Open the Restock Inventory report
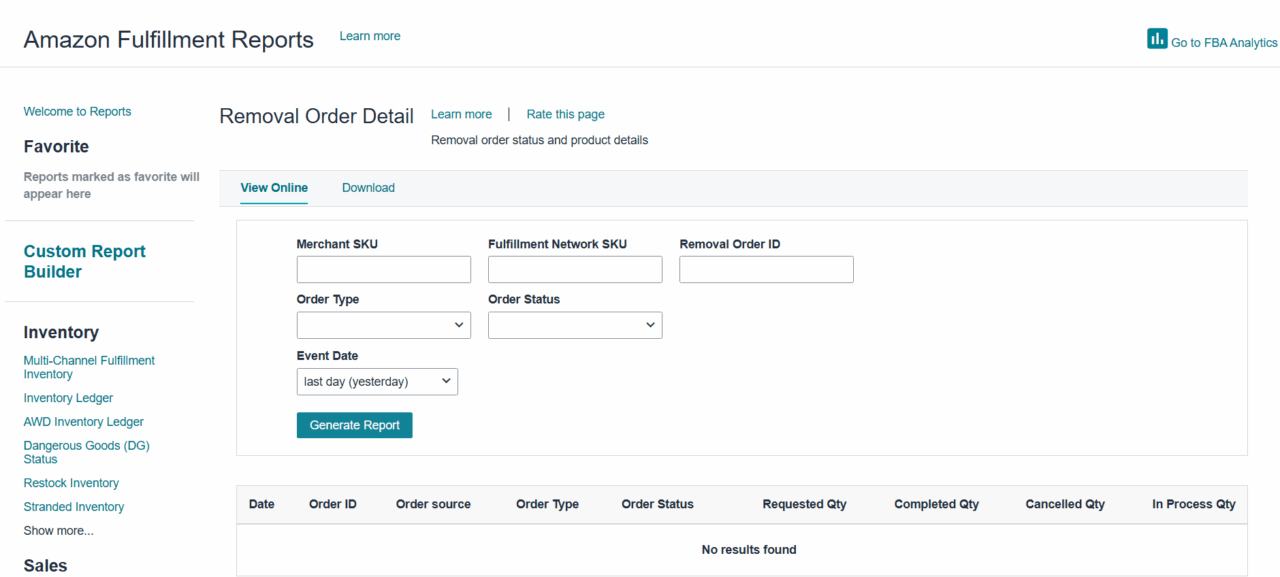1280x577 pixels. click(71, 483)
